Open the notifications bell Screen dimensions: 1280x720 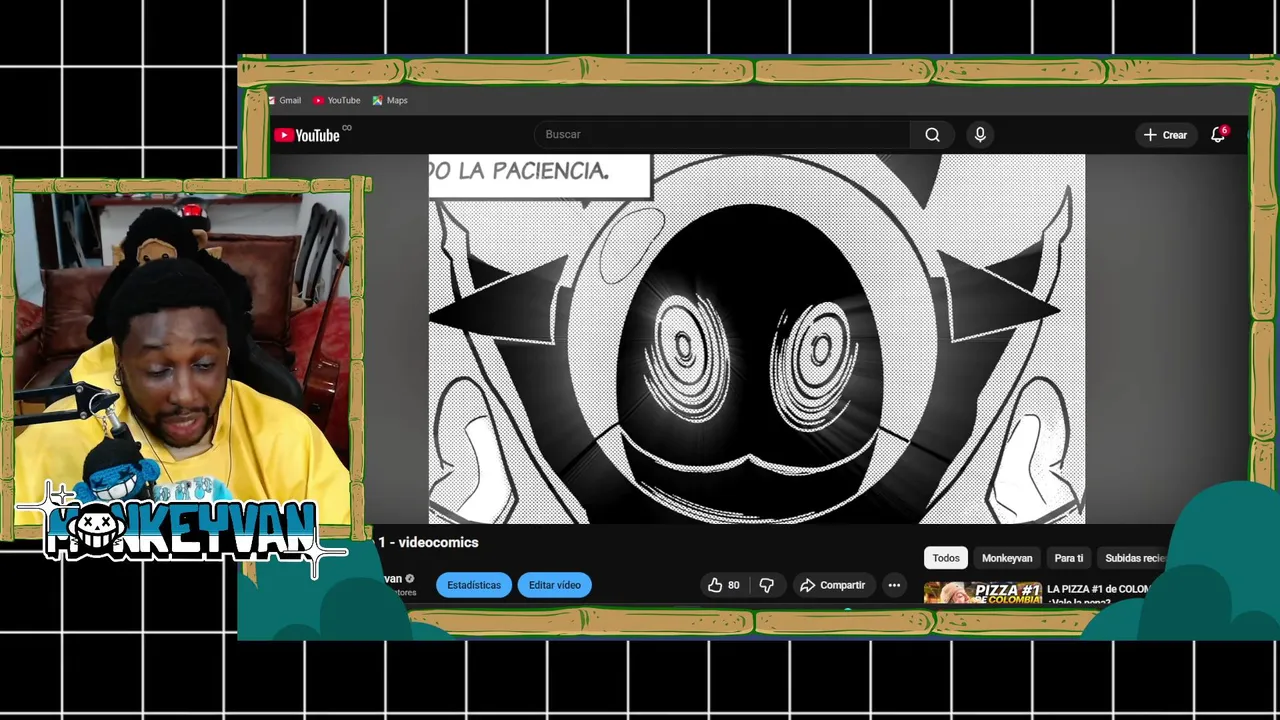click(x=1218, y=135)
